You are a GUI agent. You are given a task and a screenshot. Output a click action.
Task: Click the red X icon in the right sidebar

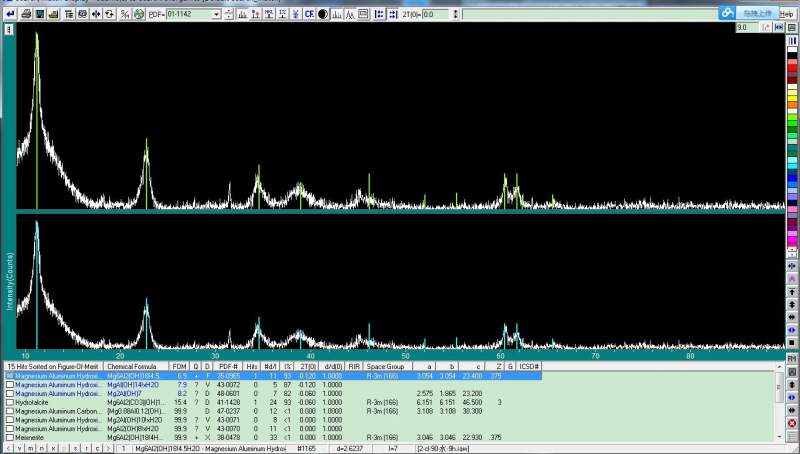point(792,423)
